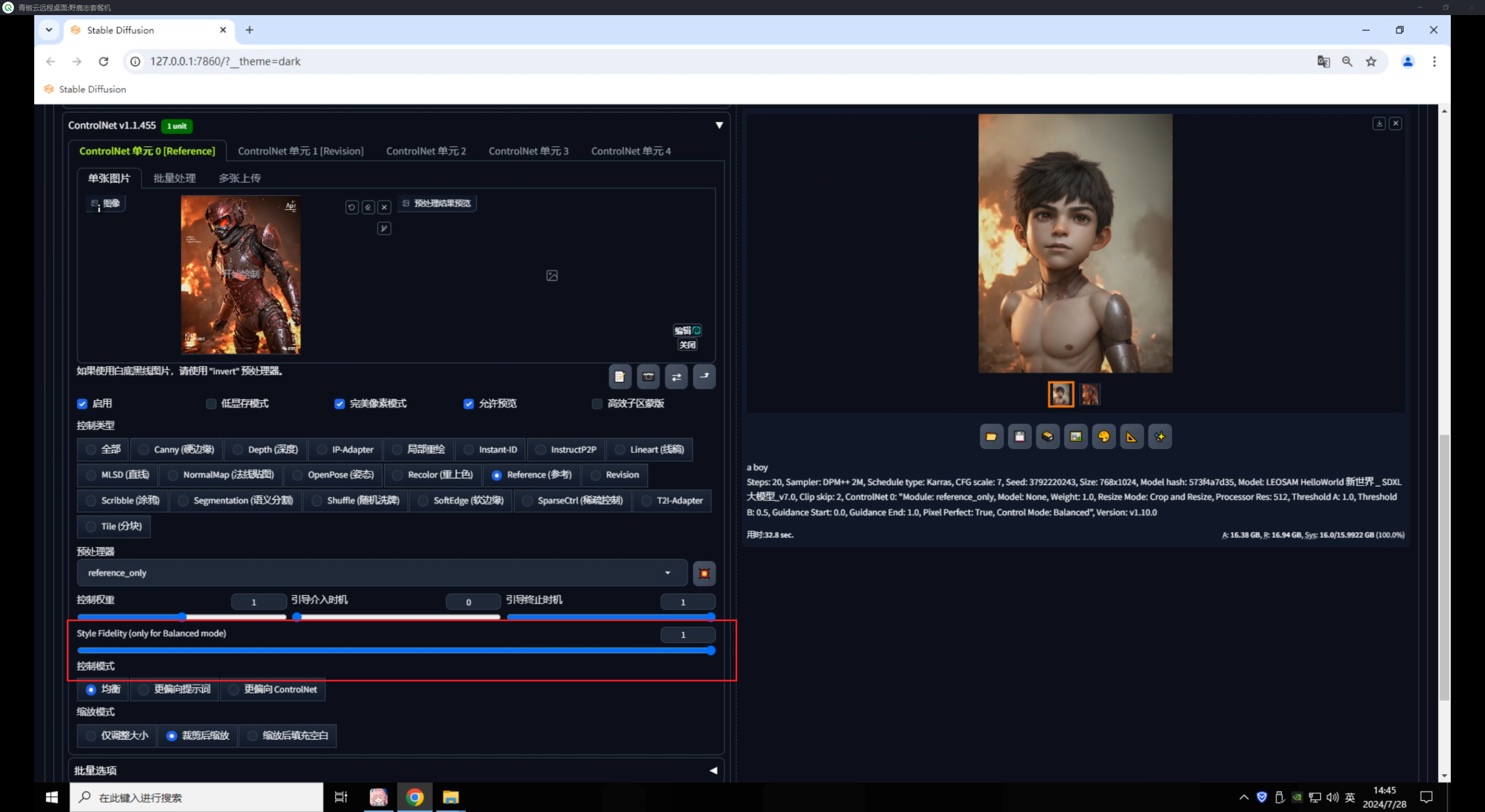Remove the ControlNet input image
Screen dimensions: 1485x812
[384, 207]
